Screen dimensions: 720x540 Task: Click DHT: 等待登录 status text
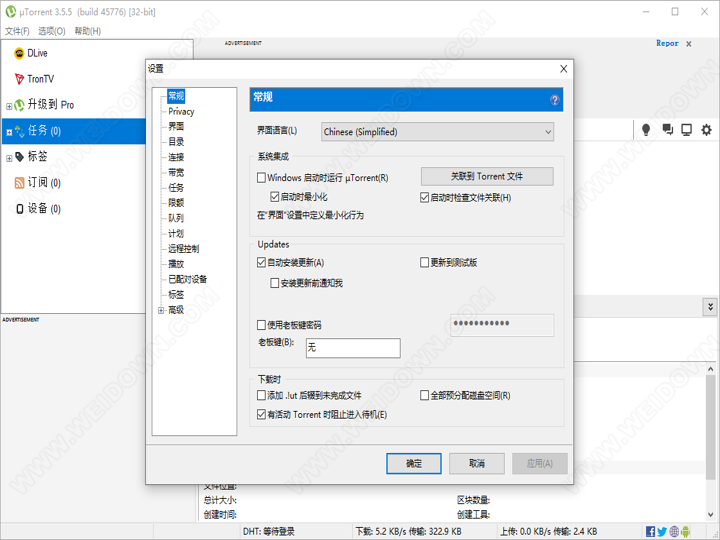pos(269,532)
